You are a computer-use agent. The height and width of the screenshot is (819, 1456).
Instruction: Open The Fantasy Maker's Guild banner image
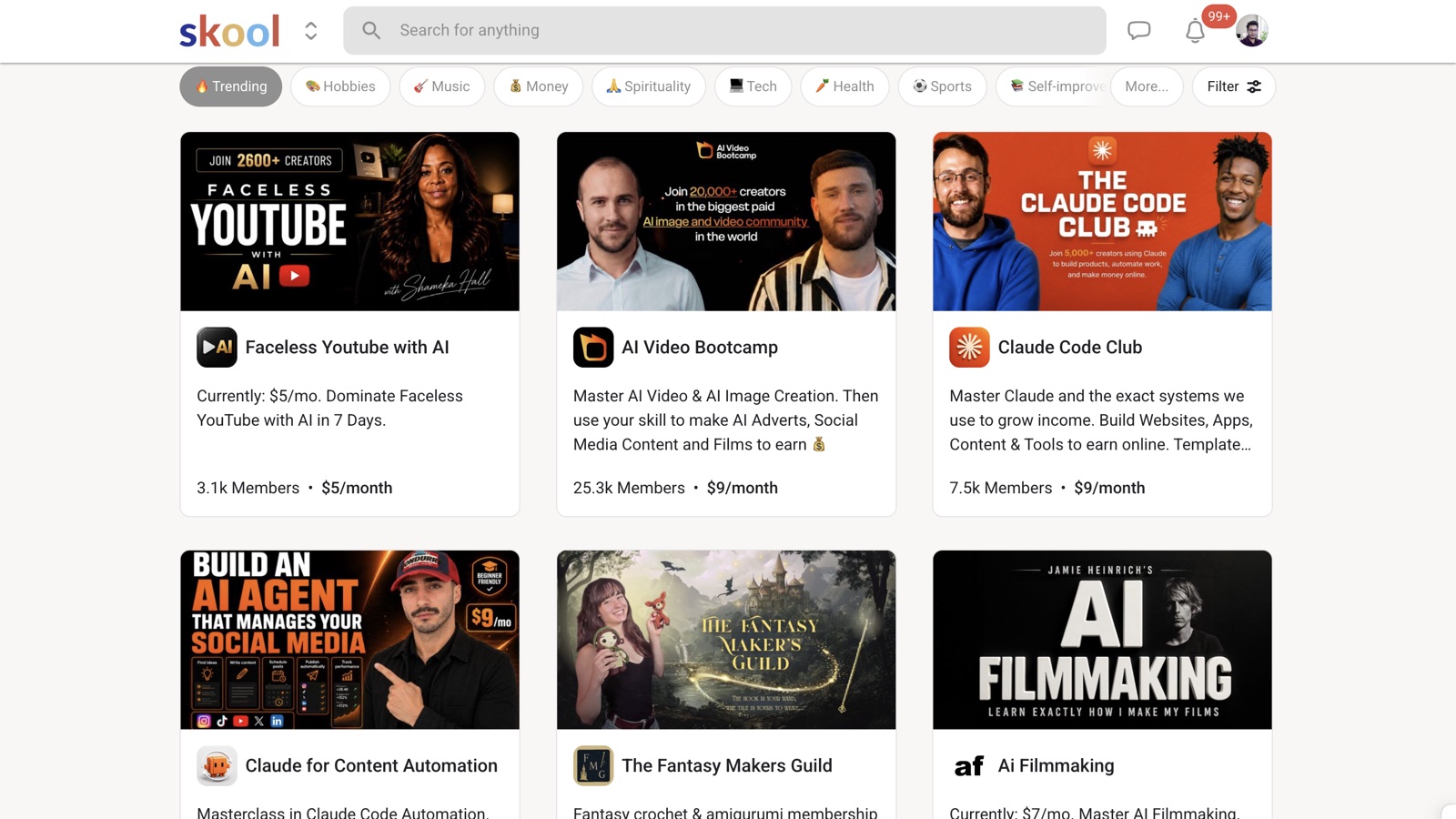726,640
